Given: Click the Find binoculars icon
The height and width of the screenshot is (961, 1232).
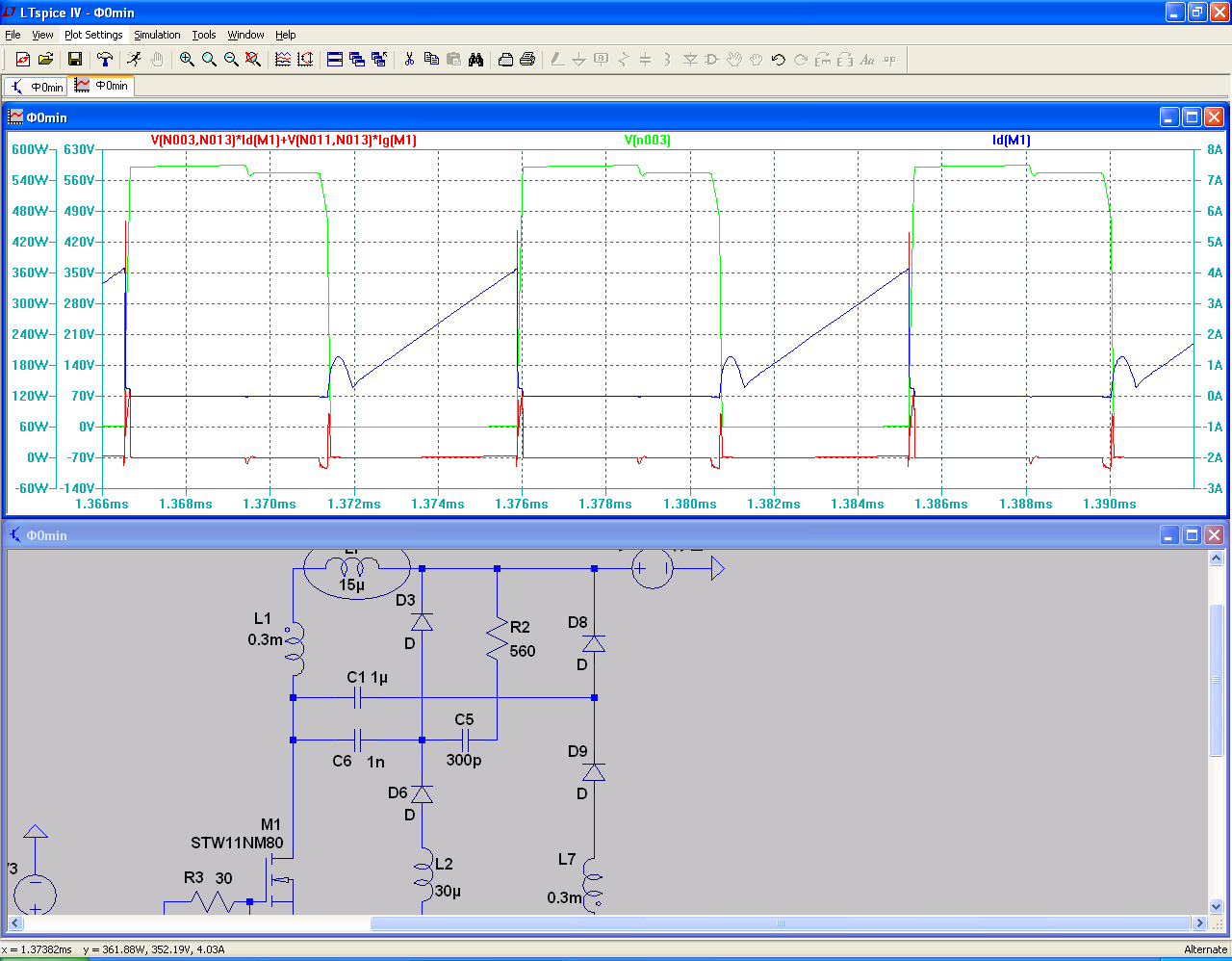Looking at the screenshot, I should pos(475,60).
